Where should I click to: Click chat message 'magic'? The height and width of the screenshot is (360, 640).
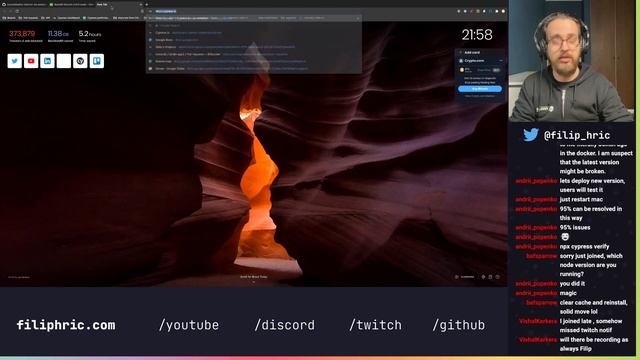click(x=568, y=293)
